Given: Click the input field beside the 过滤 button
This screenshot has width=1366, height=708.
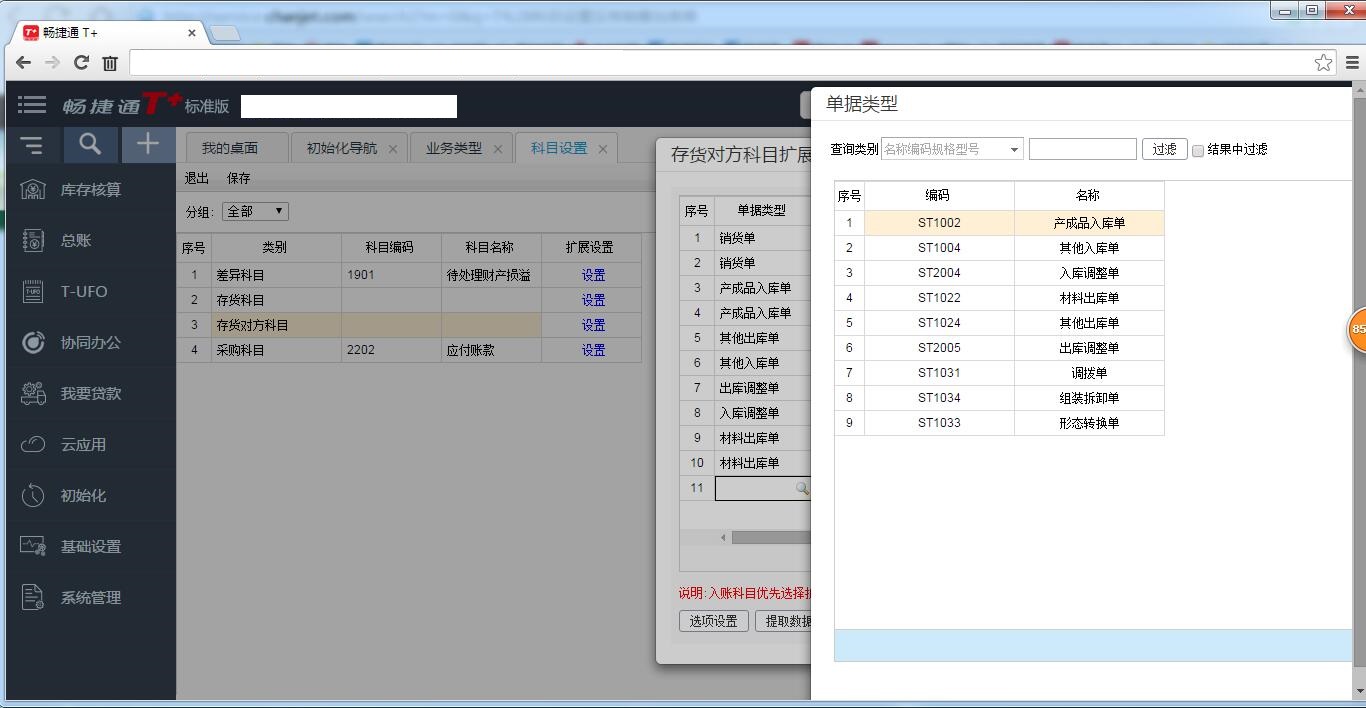Looking at the screenshot, I should click(x=1081, y=148).
